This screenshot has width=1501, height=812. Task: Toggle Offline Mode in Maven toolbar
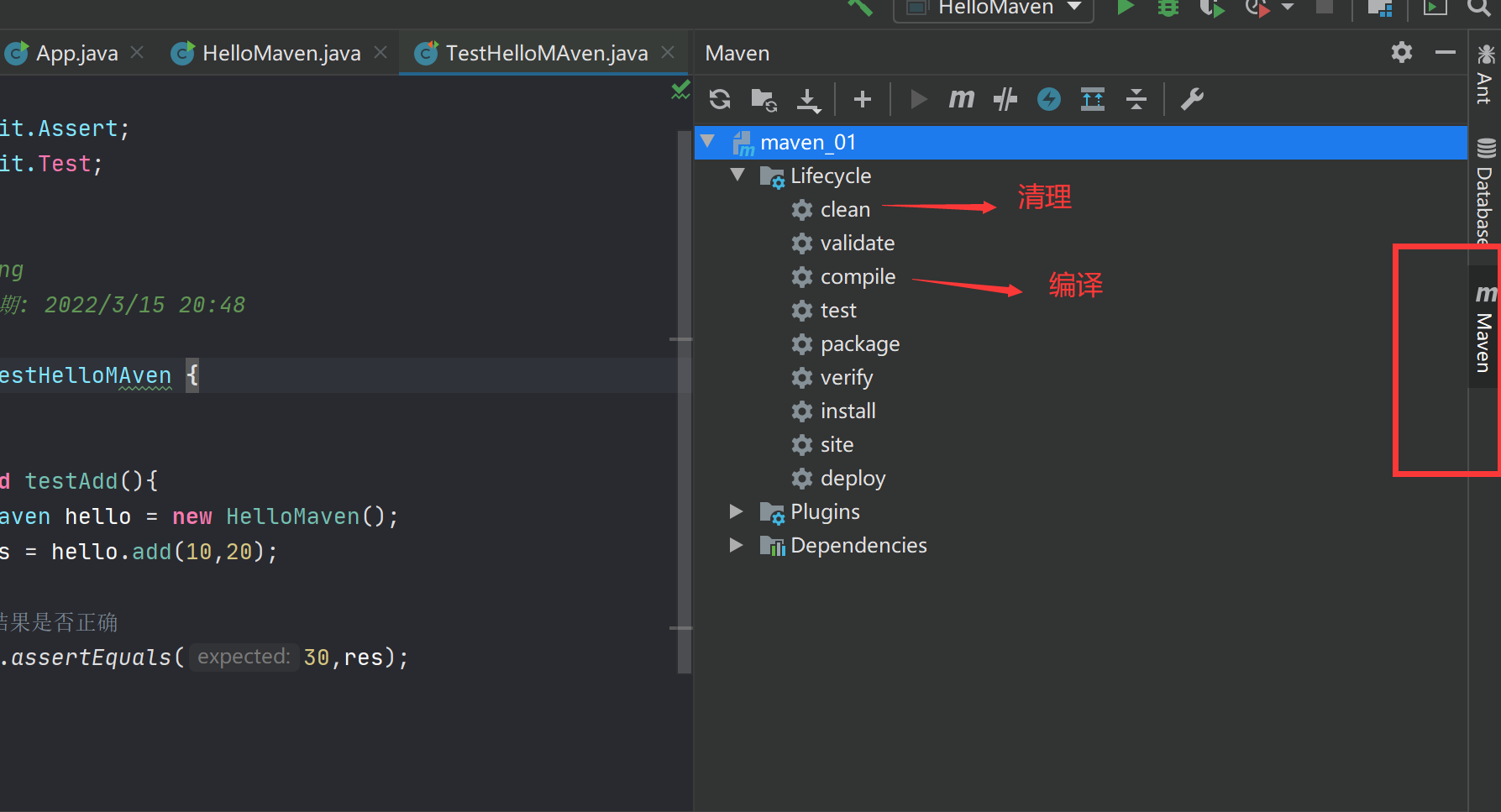tap(1005, 99)
